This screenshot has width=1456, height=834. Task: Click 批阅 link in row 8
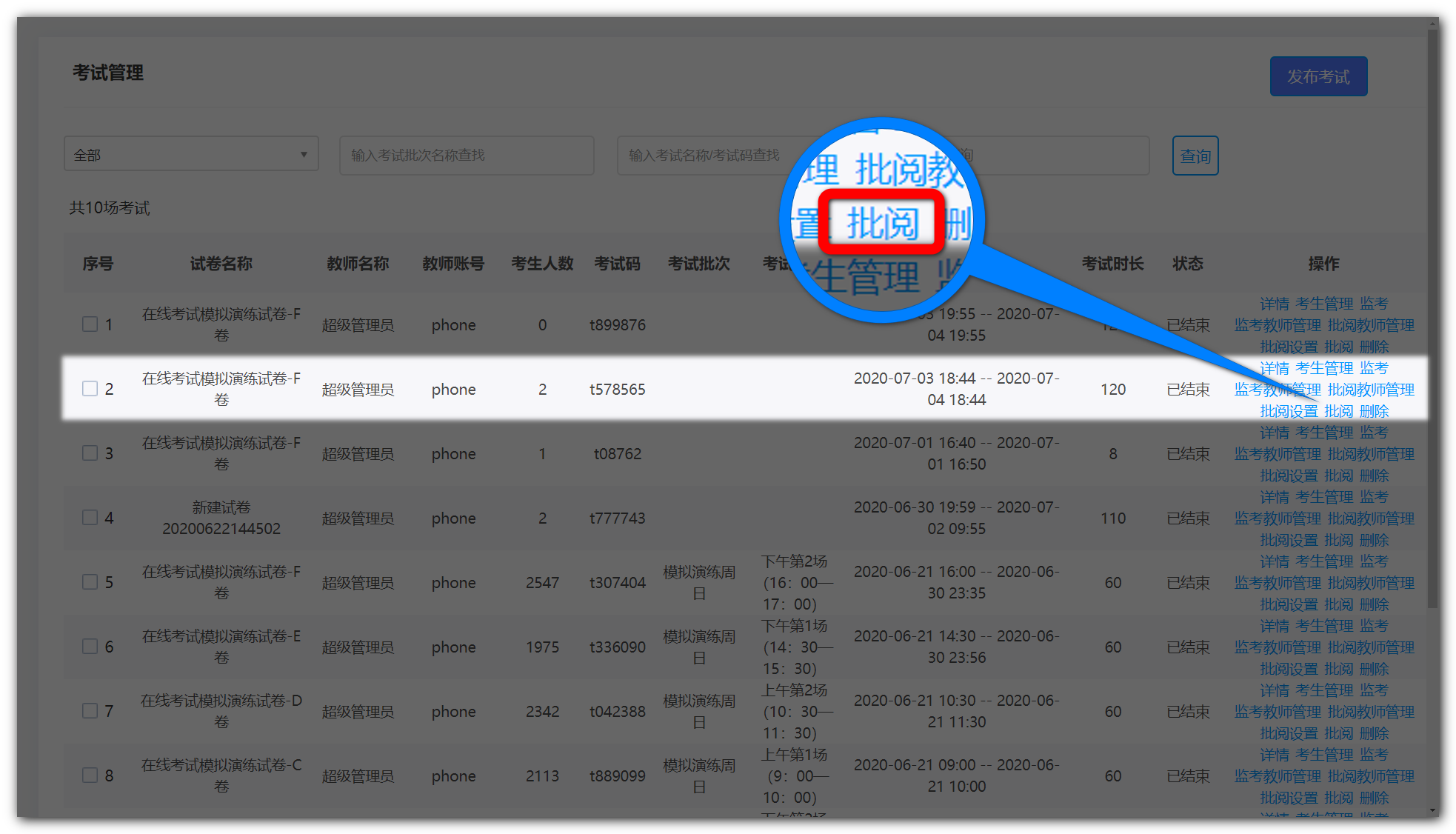click(x=1338, y=798)
